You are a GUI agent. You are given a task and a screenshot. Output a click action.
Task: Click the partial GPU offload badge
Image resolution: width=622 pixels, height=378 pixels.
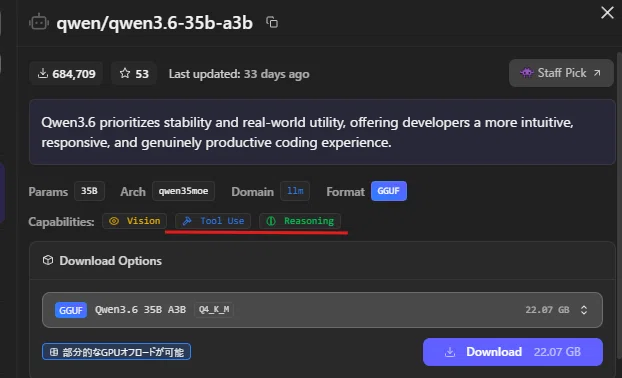coord(116,352)
